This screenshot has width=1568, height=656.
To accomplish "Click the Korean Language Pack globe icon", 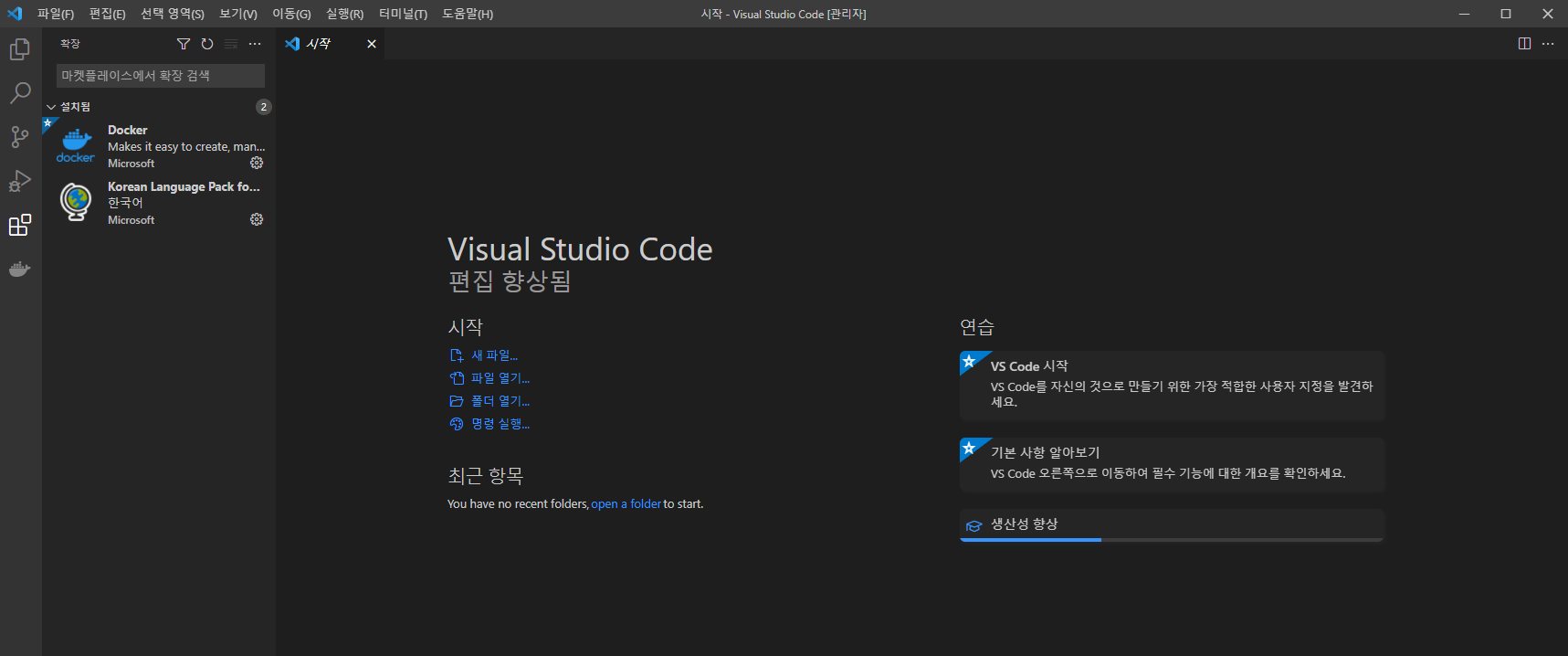I will (76, 202).
